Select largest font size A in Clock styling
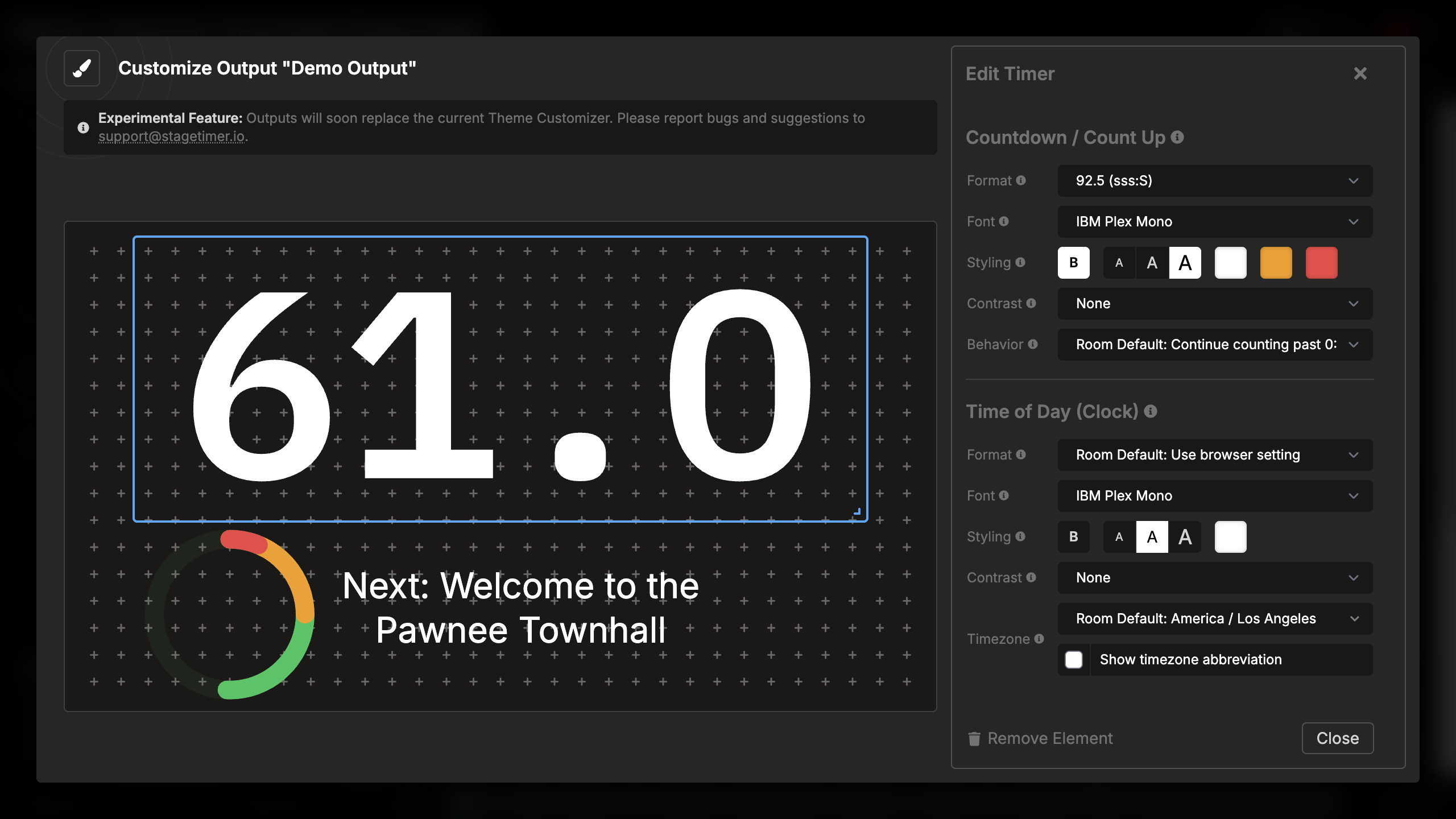The height and width of the screenshot is (819, 1456). click(x=1185, y=537)
